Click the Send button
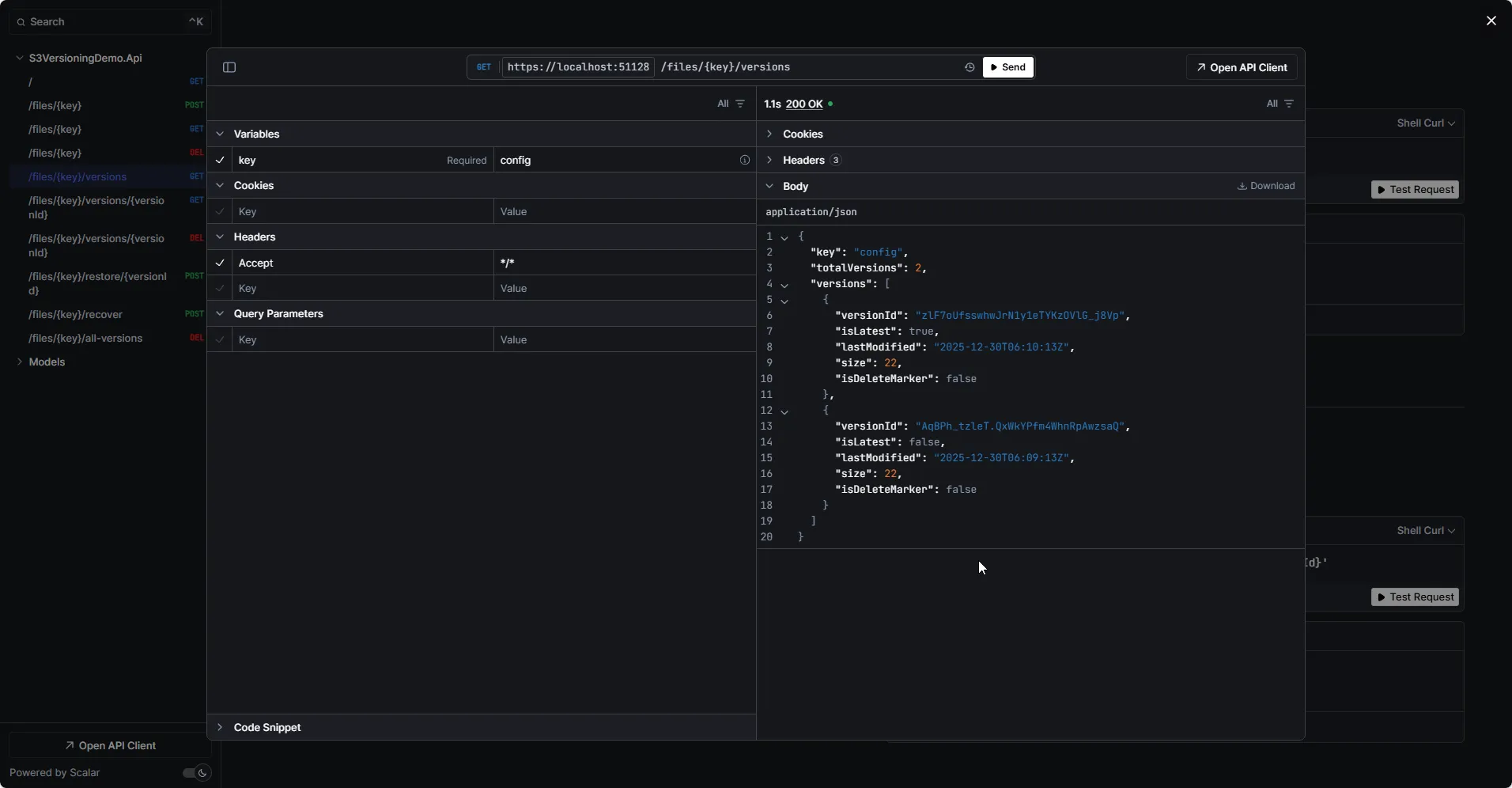Image resolution: width=1512 pixels, height=788 pixels. [1007, 67]
